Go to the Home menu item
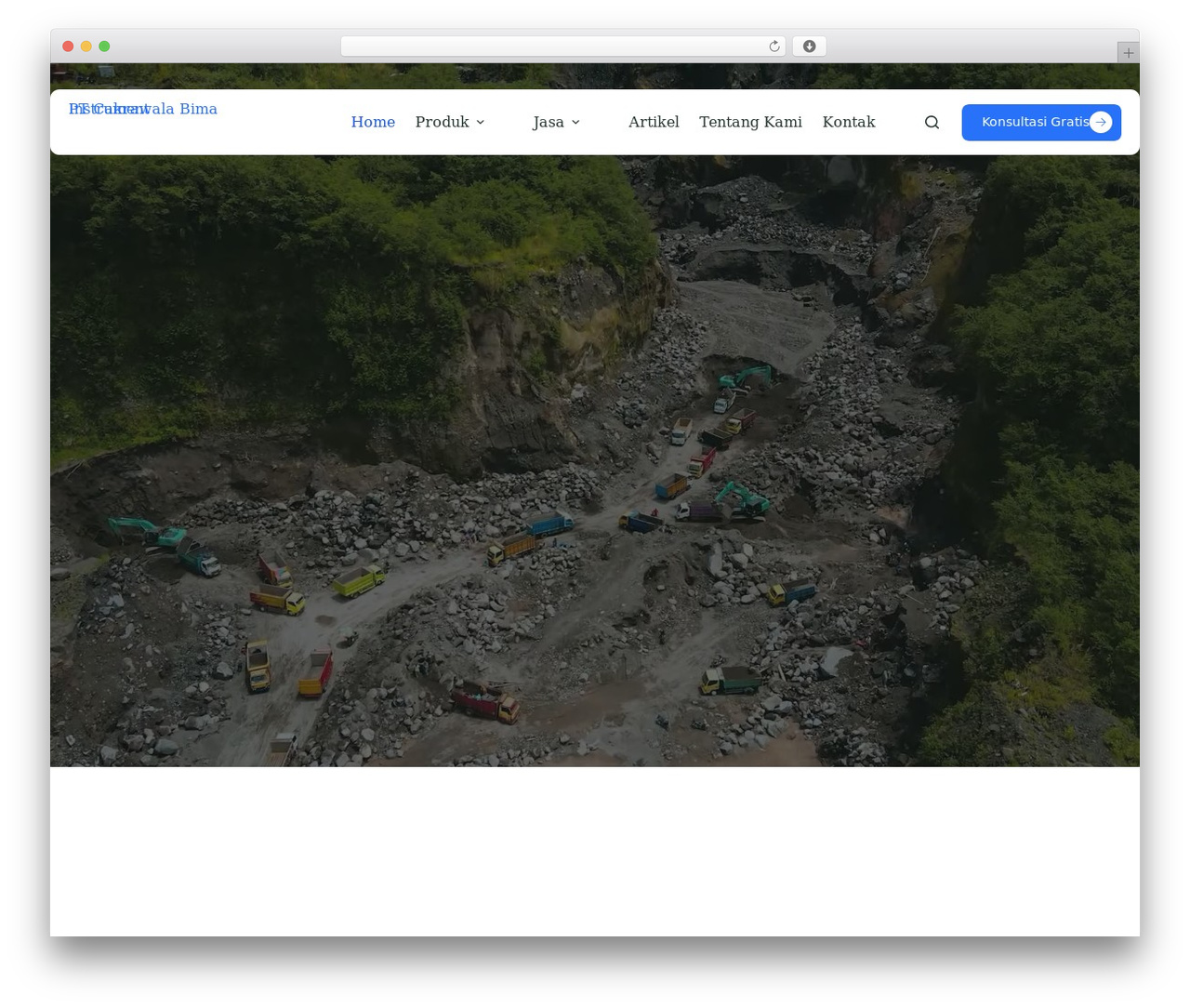This screenshot has width=1190, height=1008. point(373,122)
